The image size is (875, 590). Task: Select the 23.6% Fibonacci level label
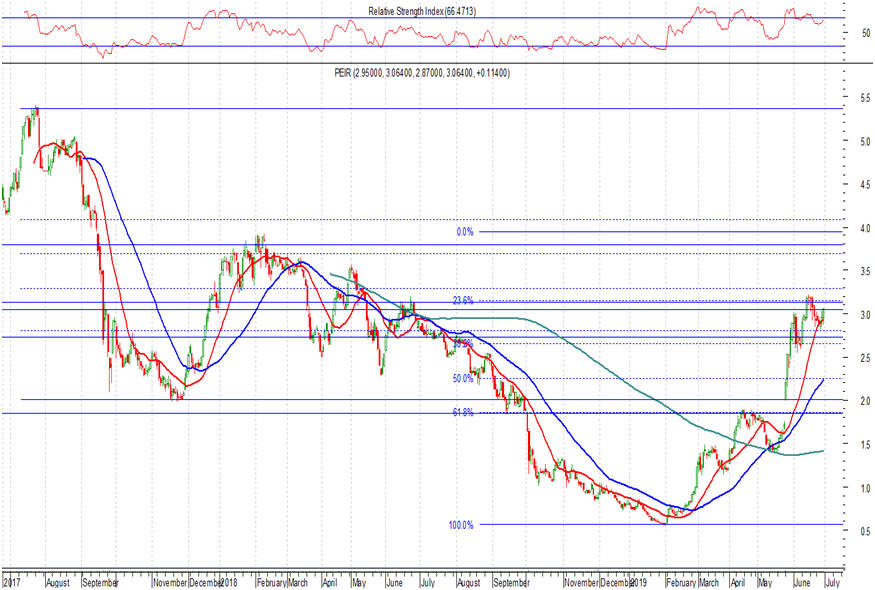[463, 300]
